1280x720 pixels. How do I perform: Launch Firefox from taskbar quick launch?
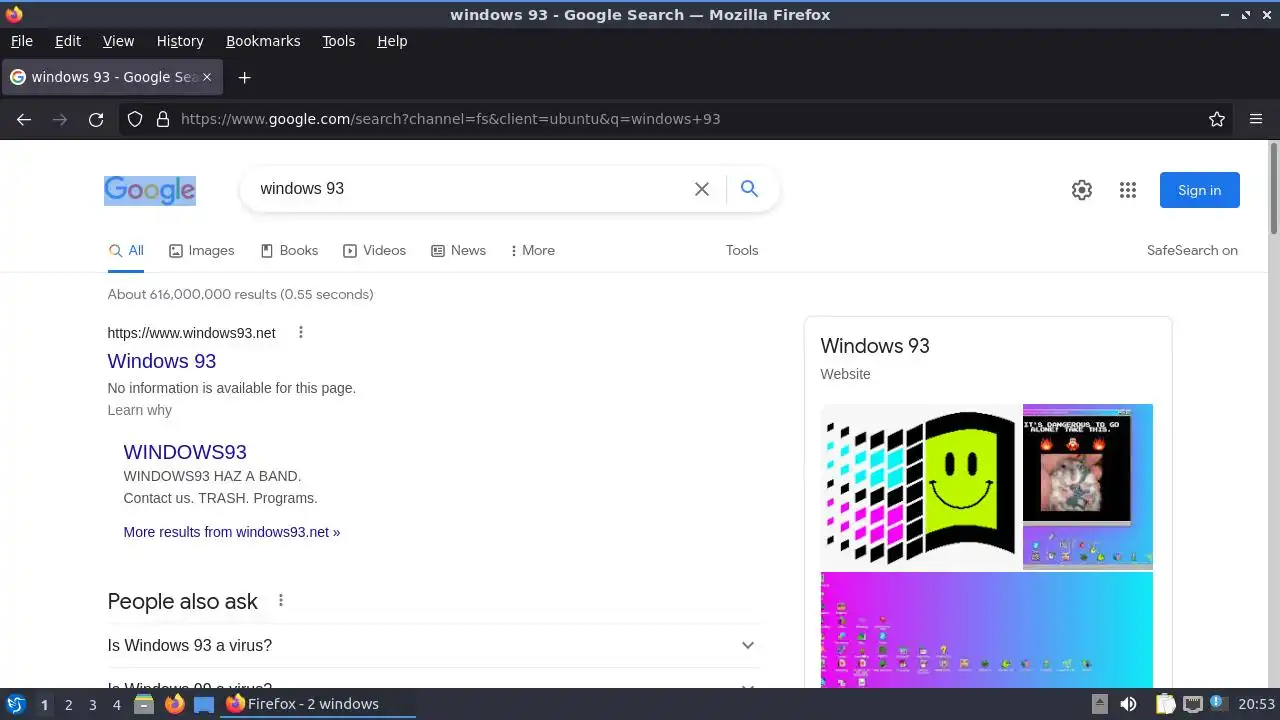[x=174, y=704]
